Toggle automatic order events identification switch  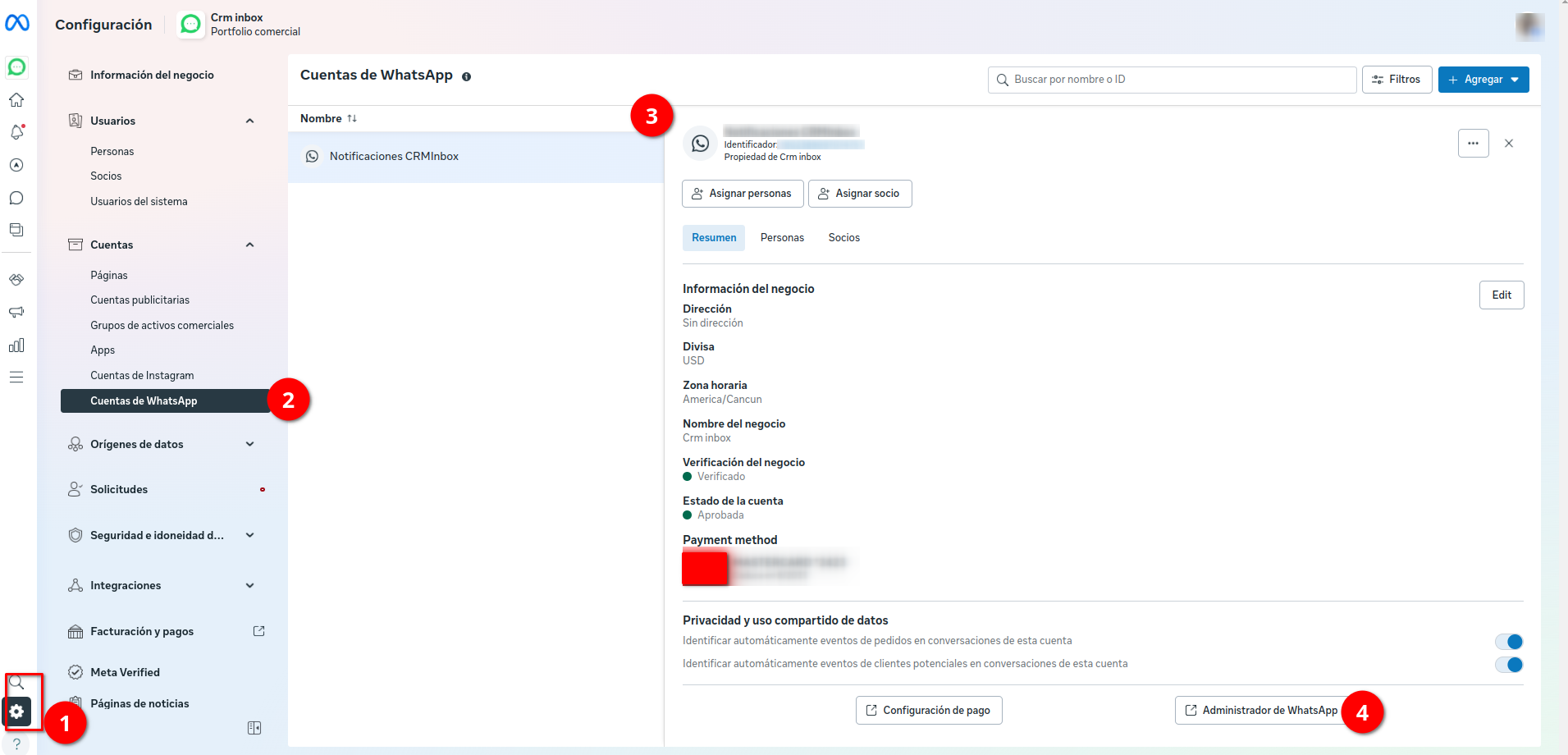[x=1508, y=642]
